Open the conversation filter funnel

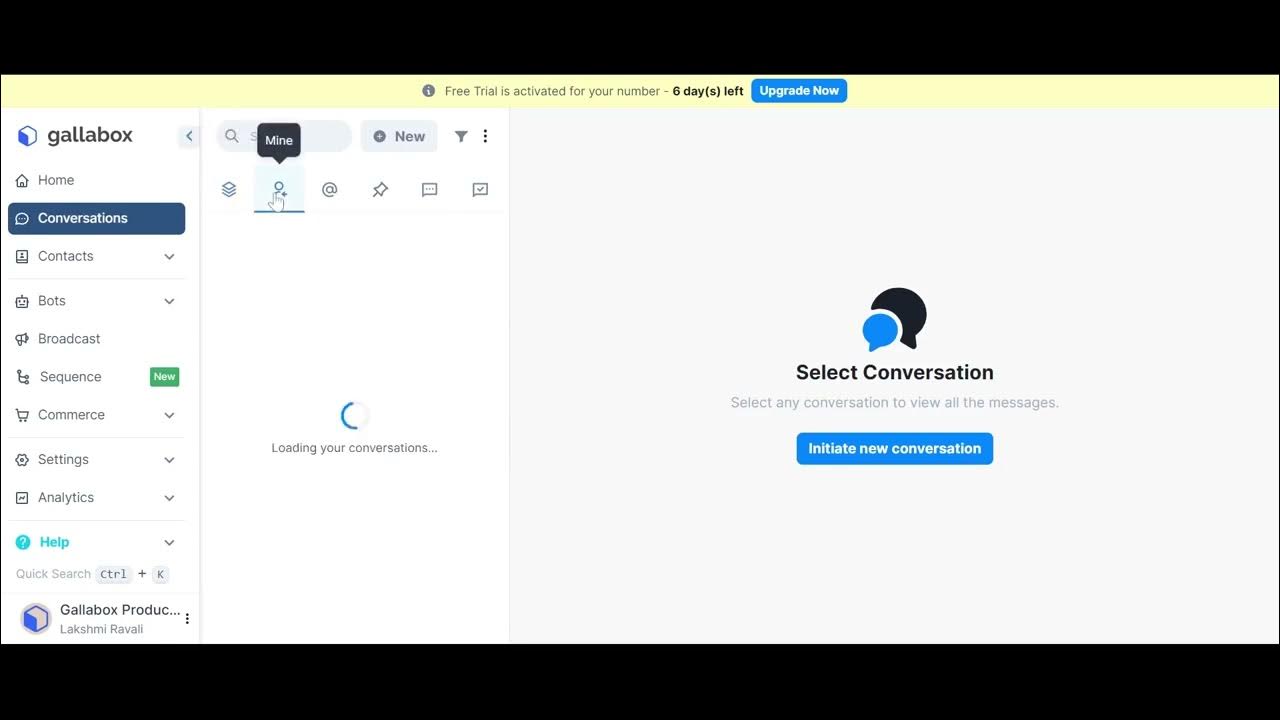[461, 136]
